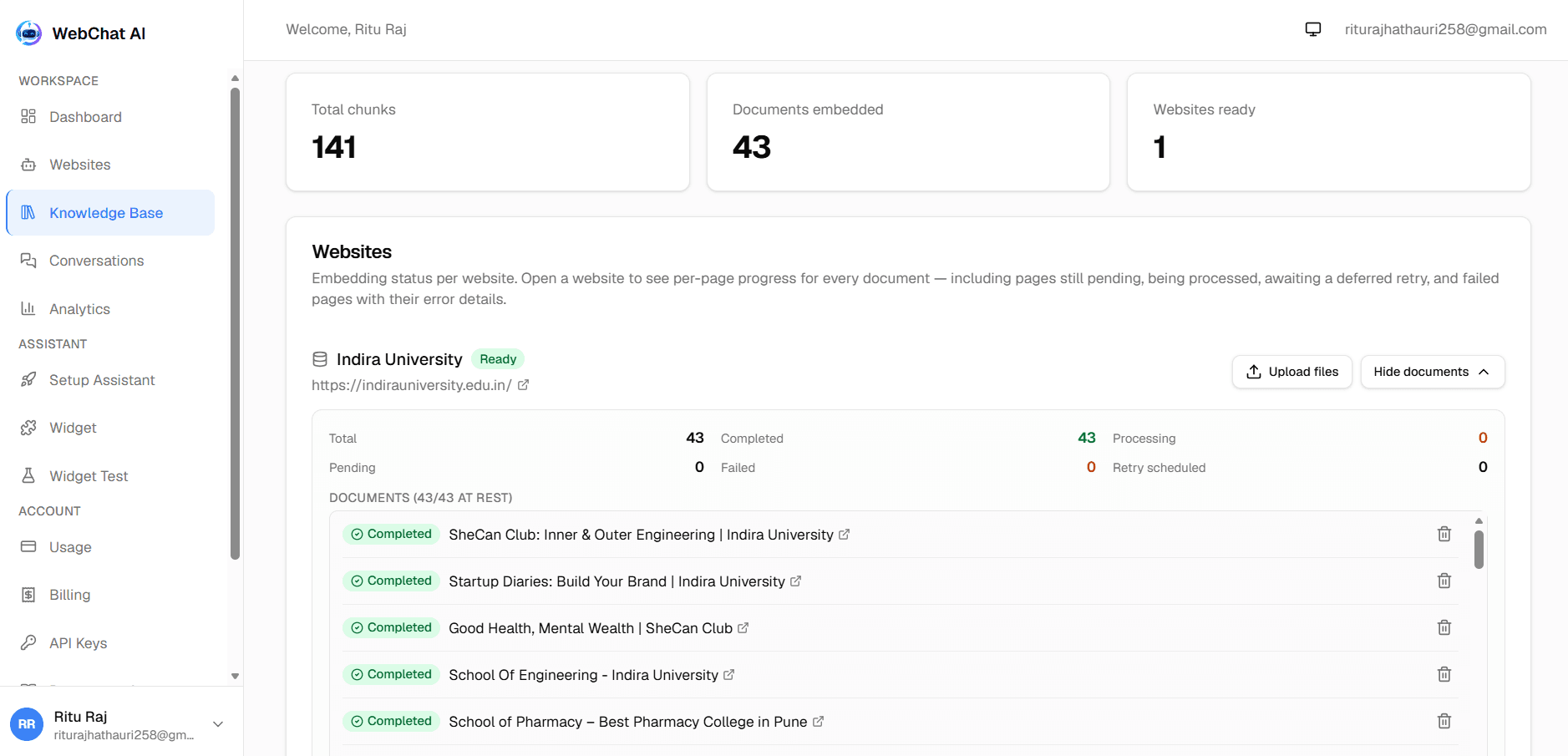The height and width of the screenshot is (756, 1568).
Task: Click the RR user avatar
Action: [x=27, y=724]
